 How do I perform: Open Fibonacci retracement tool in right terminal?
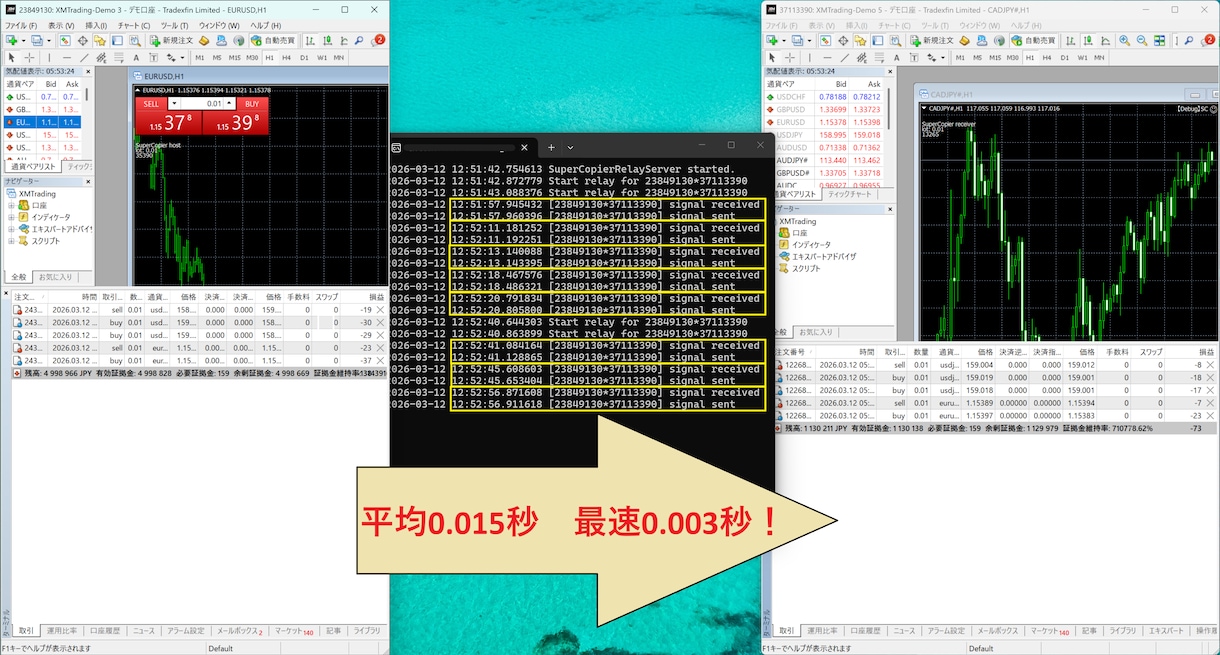(880, 58)
